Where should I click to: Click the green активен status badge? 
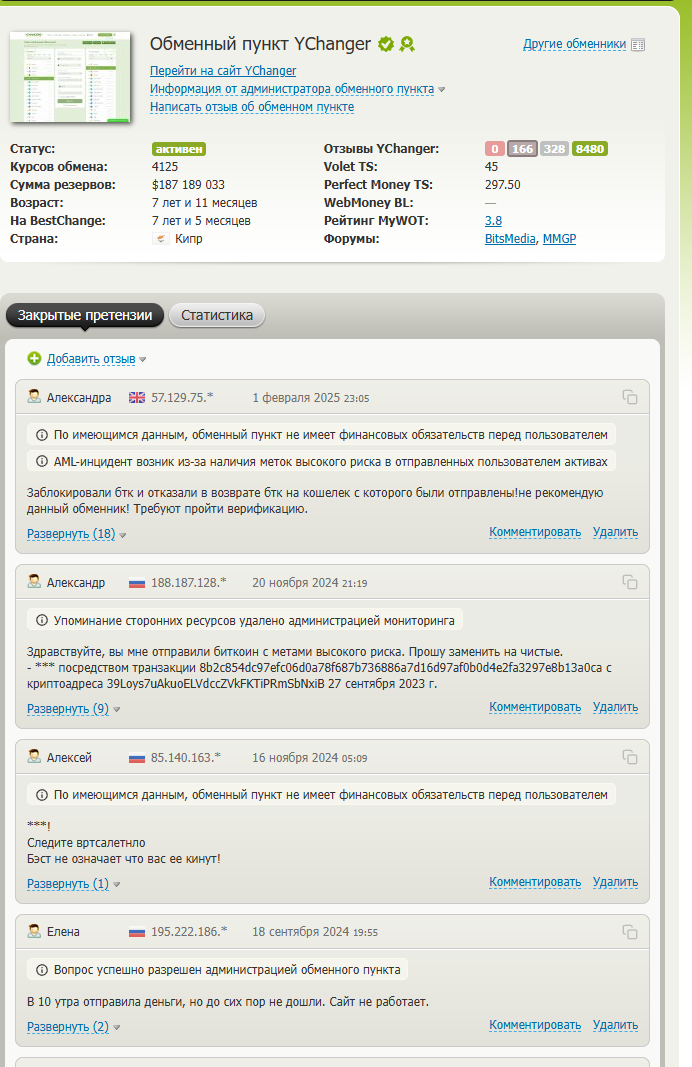[179, 149]
